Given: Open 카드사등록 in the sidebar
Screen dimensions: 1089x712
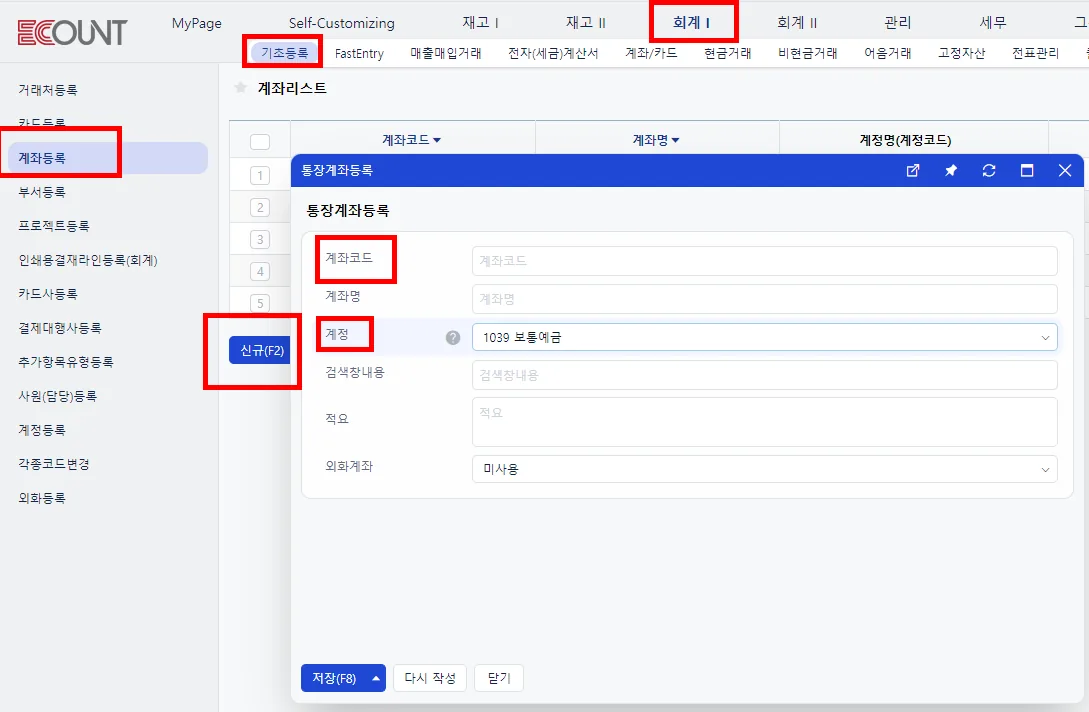Looking at the screenshot, I should pyautogui.click(x=48, y=294).
